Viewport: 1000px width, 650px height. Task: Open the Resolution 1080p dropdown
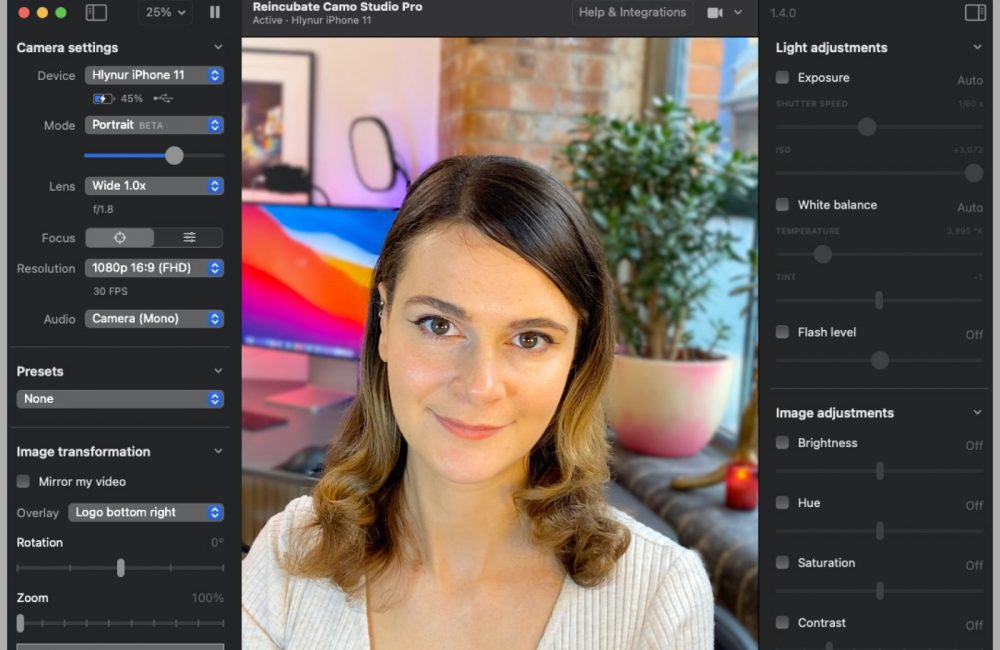pos(154,268)
